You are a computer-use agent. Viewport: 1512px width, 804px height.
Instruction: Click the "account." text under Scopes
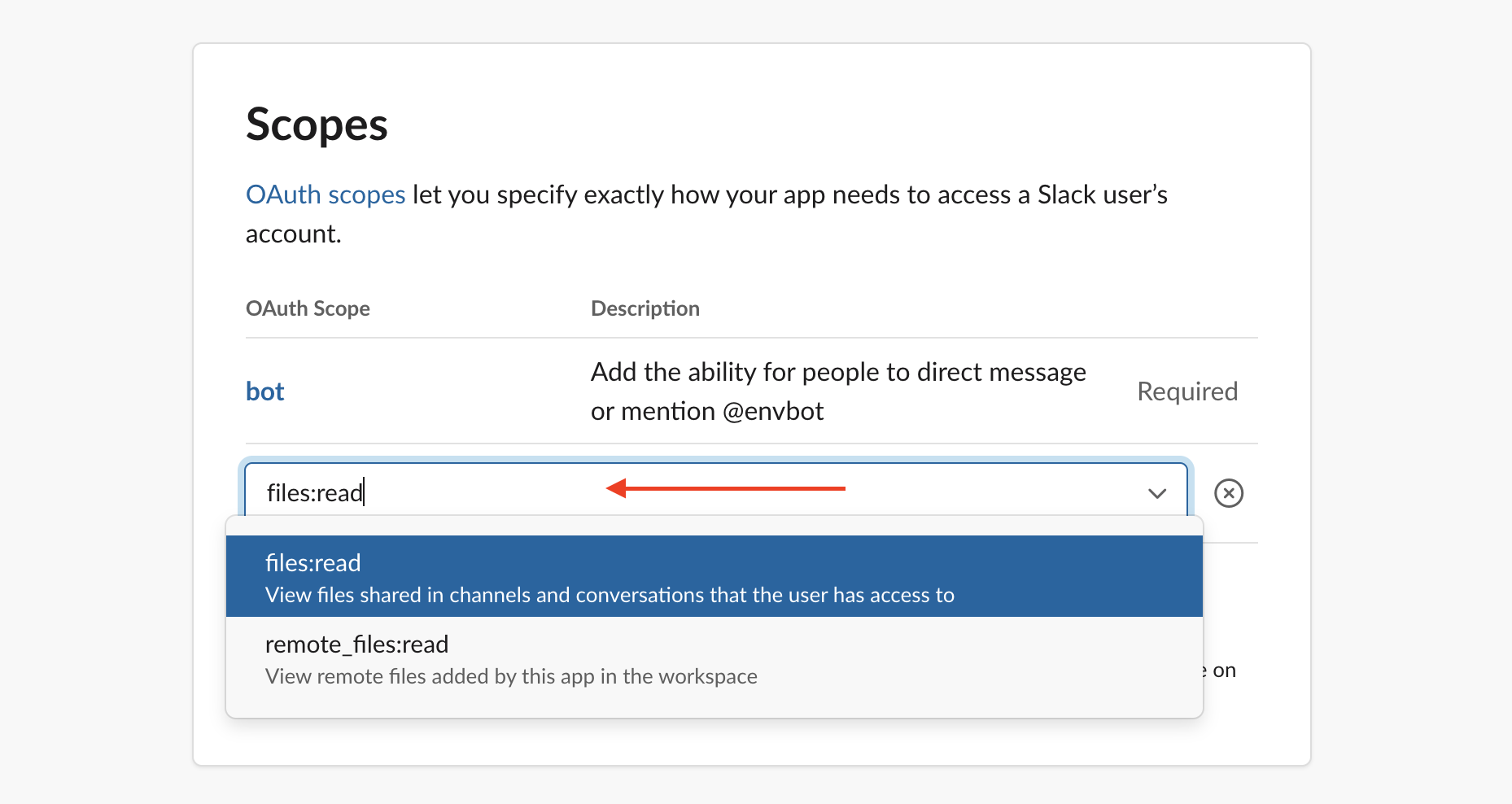click(x=293, y=234)
